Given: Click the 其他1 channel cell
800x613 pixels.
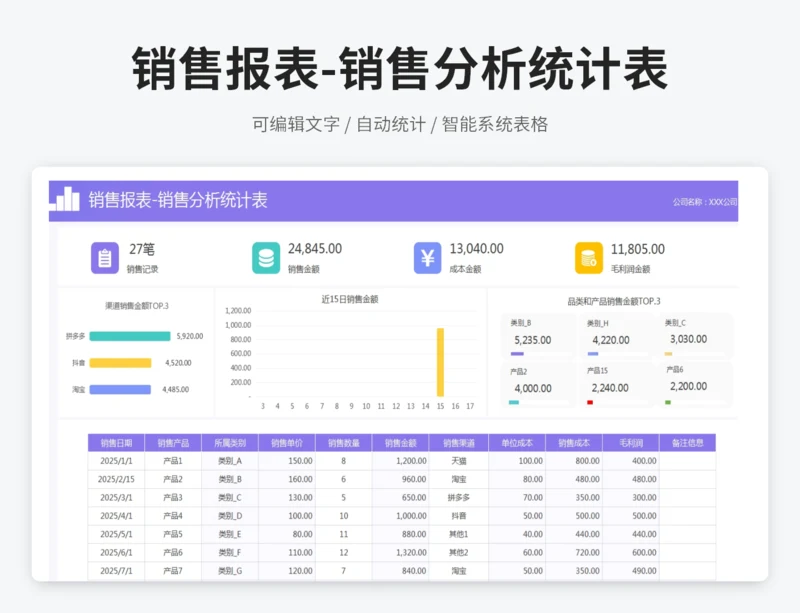Looking at the screenshot, I should click(459, 534).
